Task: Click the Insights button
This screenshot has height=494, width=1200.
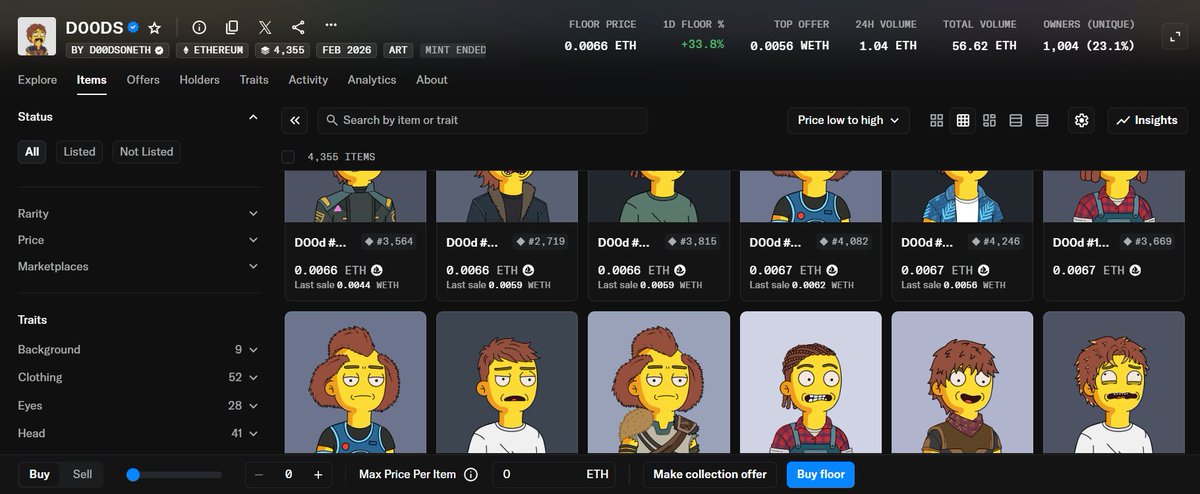Action: tap(1147, 120)
